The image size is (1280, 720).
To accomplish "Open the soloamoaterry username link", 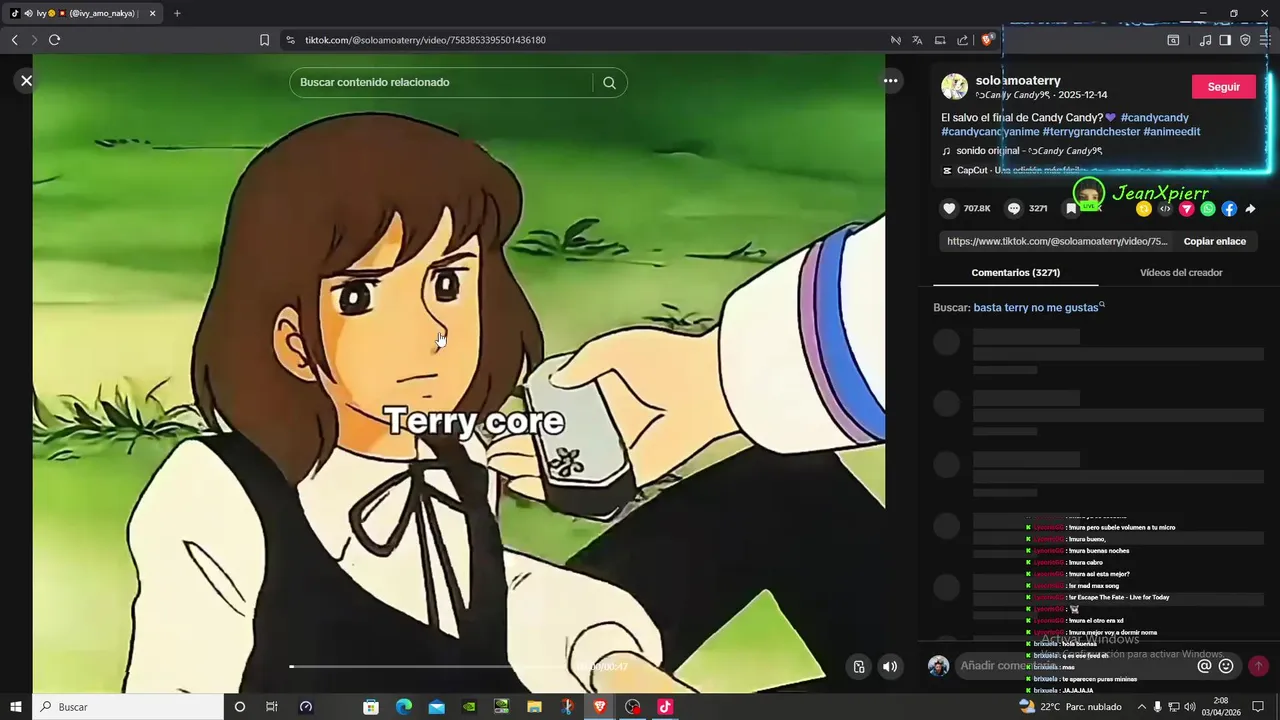I will click(x=1018, y=80).
